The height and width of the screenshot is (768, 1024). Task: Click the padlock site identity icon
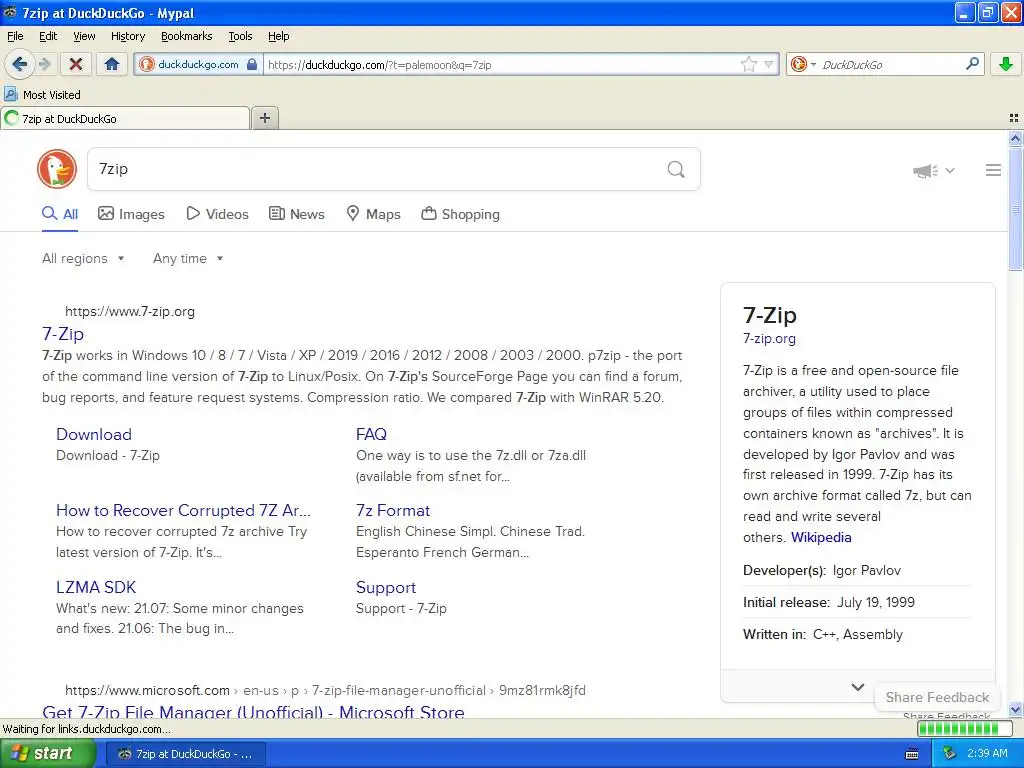click(252, 64)
